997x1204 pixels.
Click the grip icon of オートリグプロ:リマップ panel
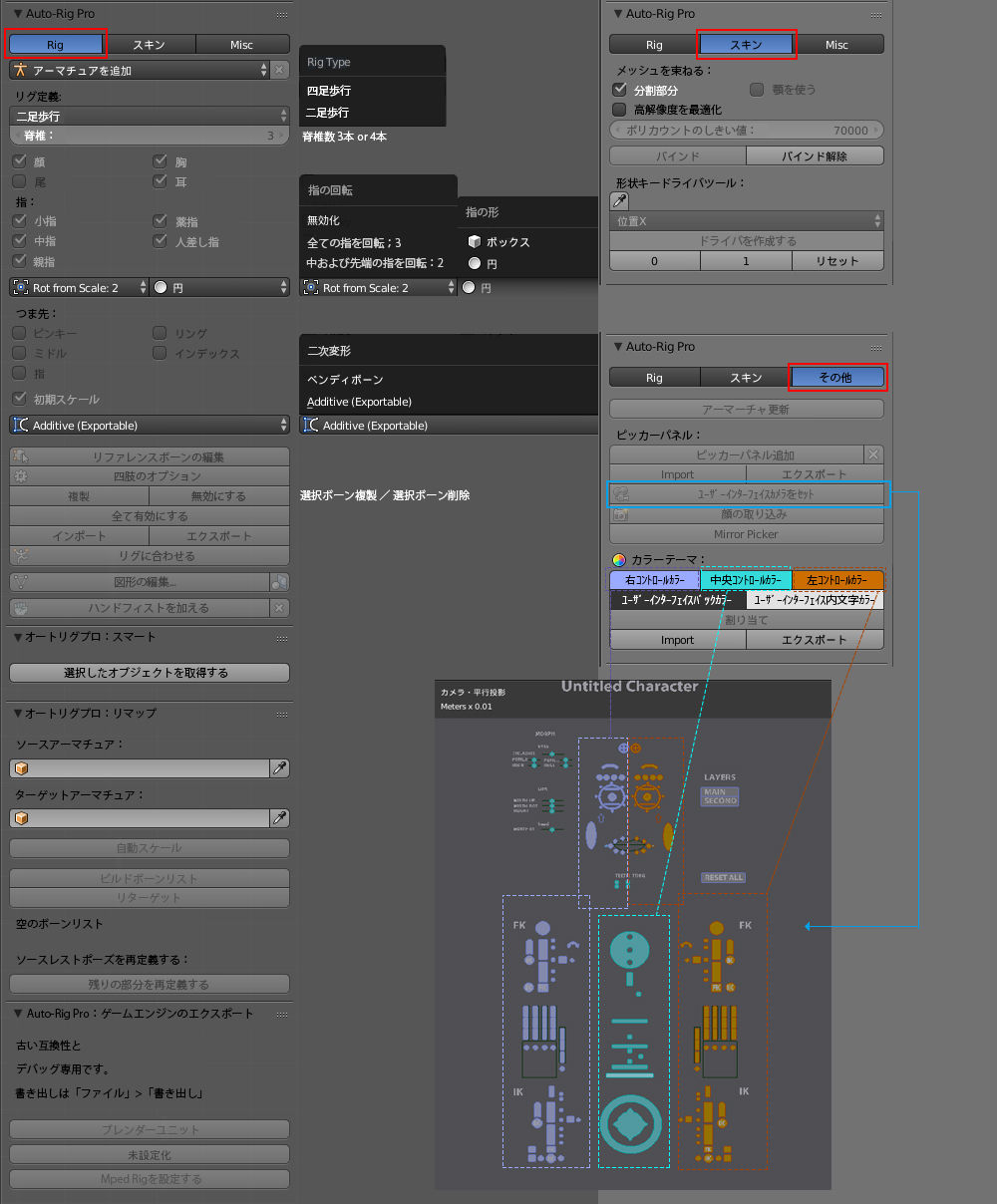(282, 715)
